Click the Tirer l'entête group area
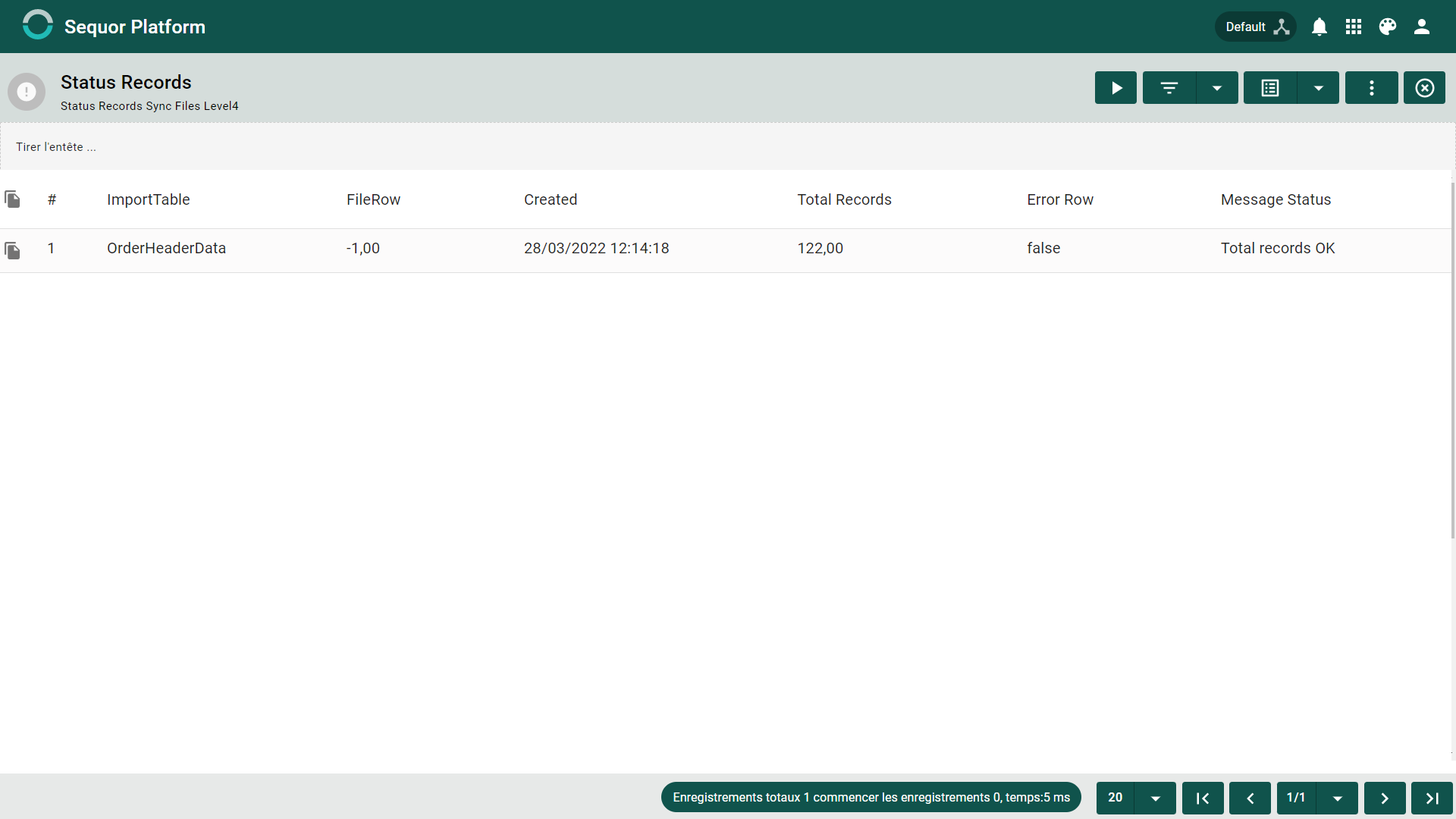This screenshot has width=1456, height=819. tap(726, 146)
